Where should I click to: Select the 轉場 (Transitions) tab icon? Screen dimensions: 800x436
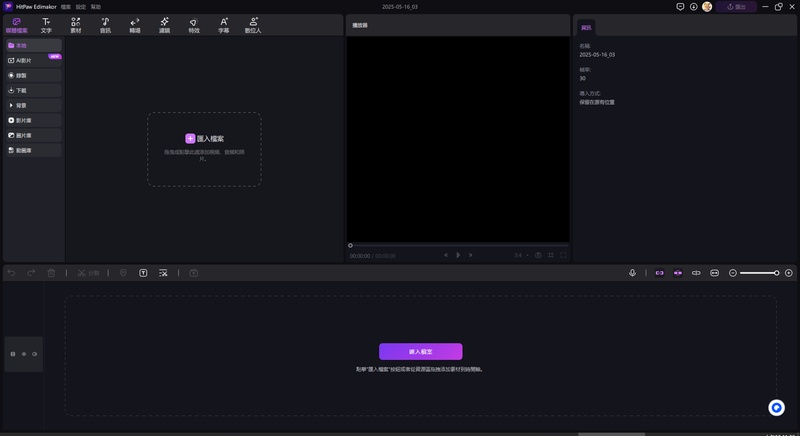135,25
